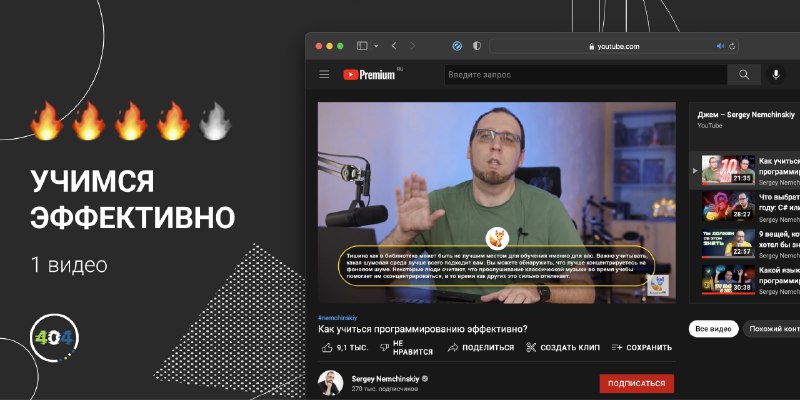Click the fourth orange flame icon
This screenshot has width=800, height=400.
click(x=172, y=121)
